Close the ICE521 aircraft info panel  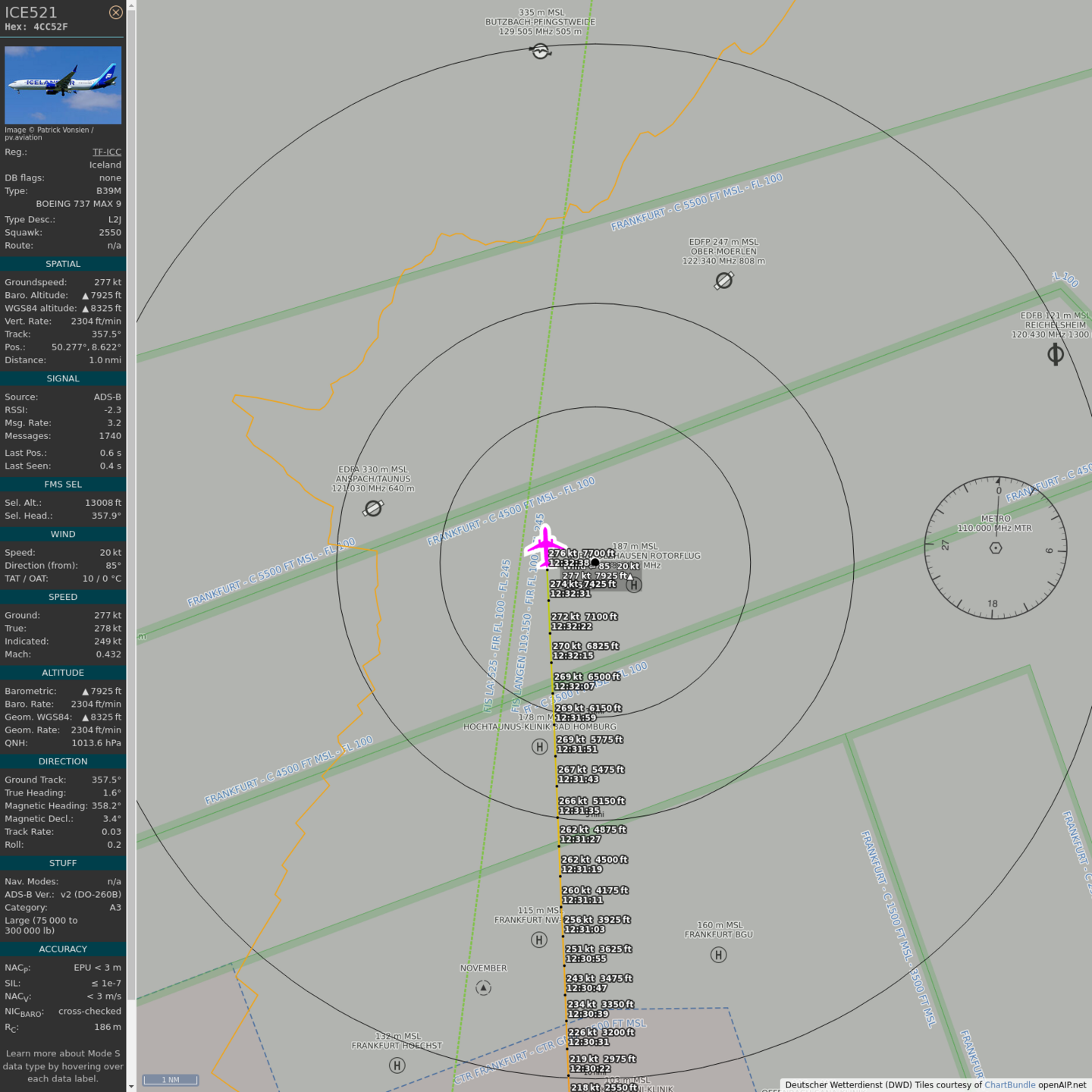coord(115,12)
